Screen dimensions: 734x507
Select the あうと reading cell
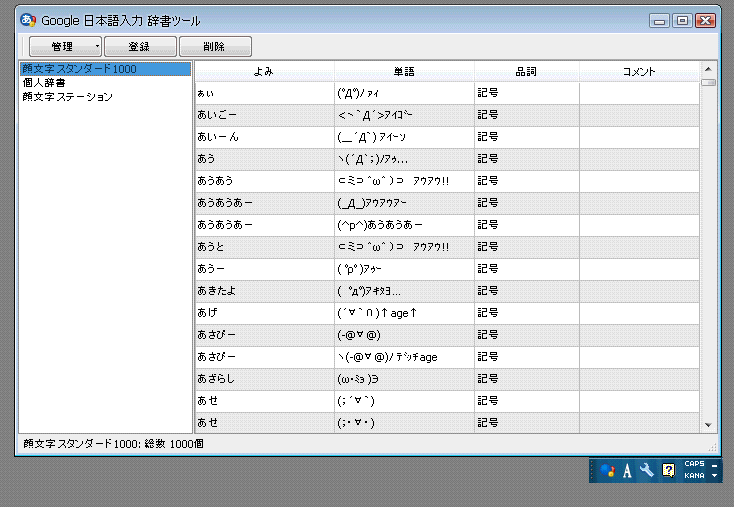[x=264, y=247]
